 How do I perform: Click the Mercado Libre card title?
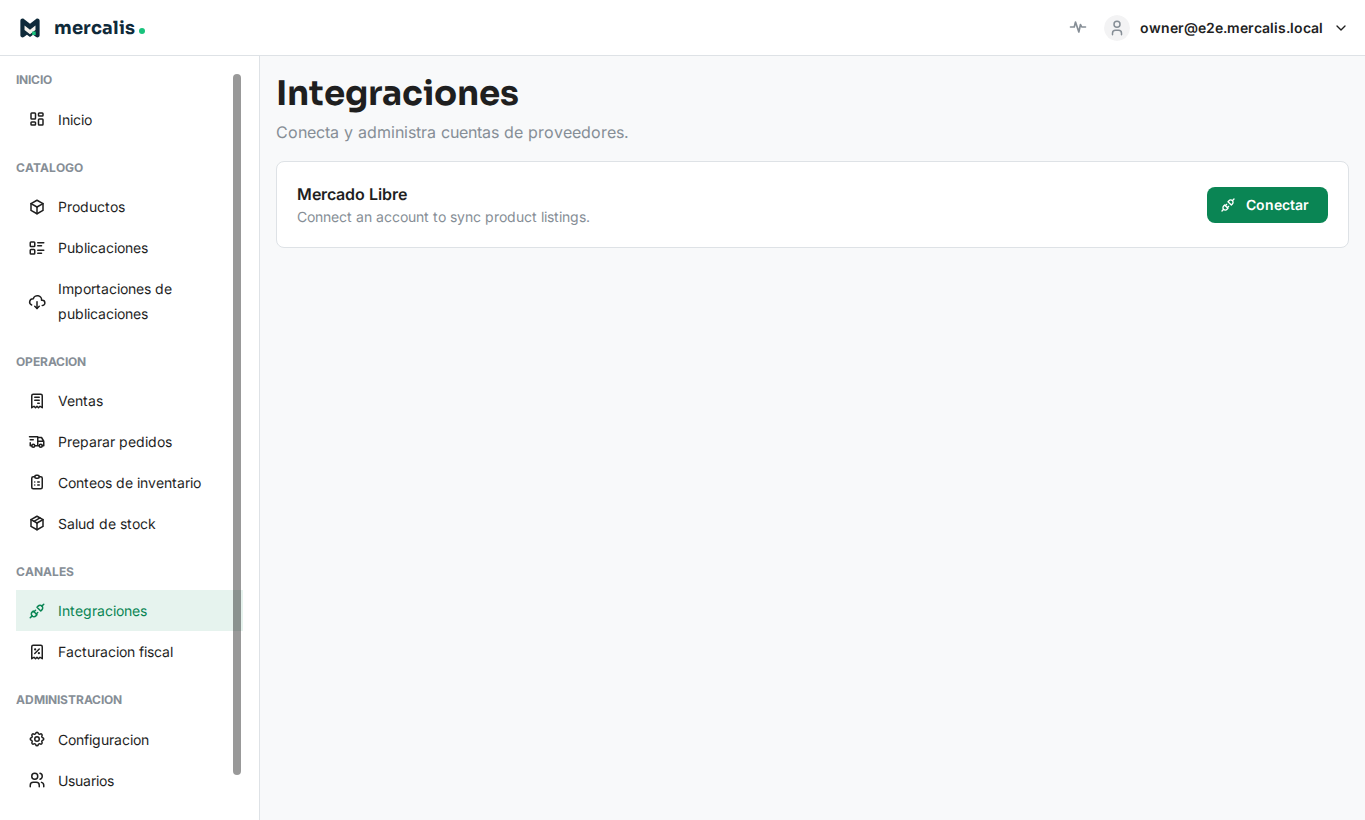[x=352, y=194]
